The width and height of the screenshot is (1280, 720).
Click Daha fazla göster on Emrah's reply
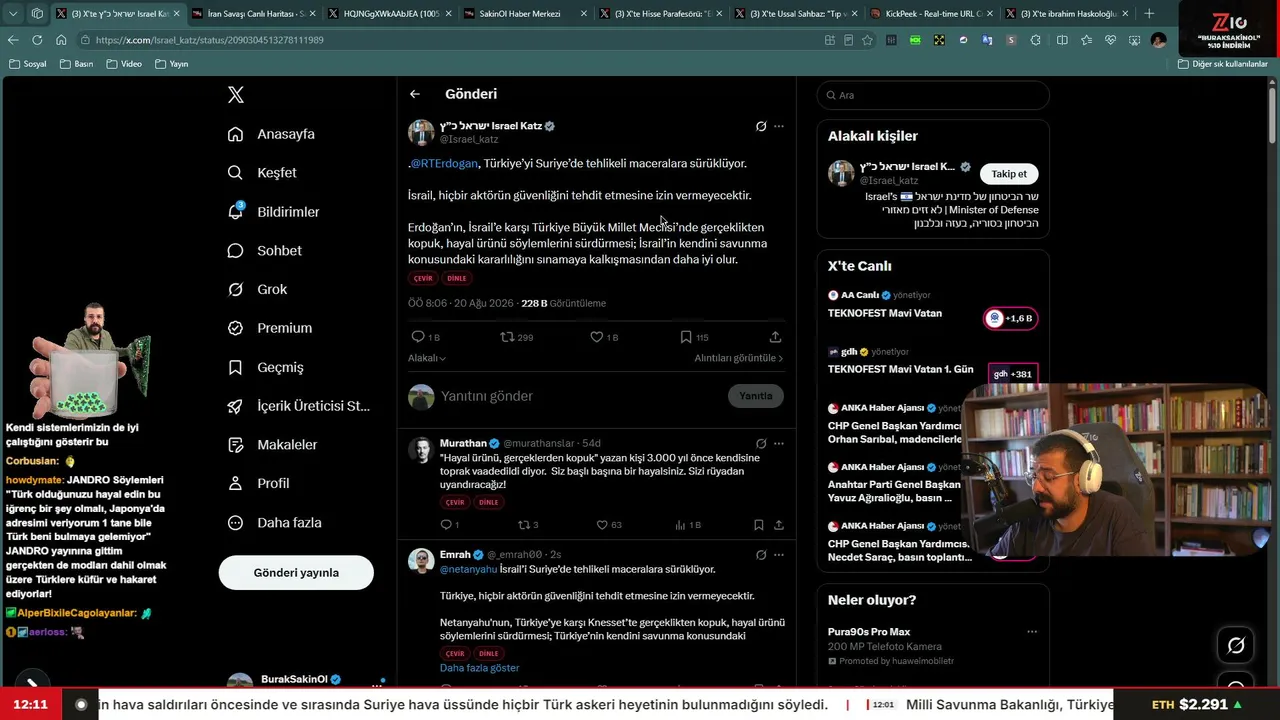pyautogui.click(x=480, y=668)
